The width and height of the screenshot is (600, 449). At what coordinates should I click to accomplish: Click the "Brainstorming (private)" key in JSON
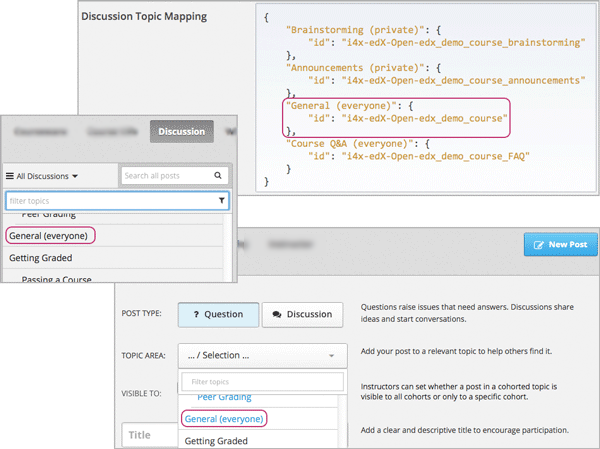[355, 30]
